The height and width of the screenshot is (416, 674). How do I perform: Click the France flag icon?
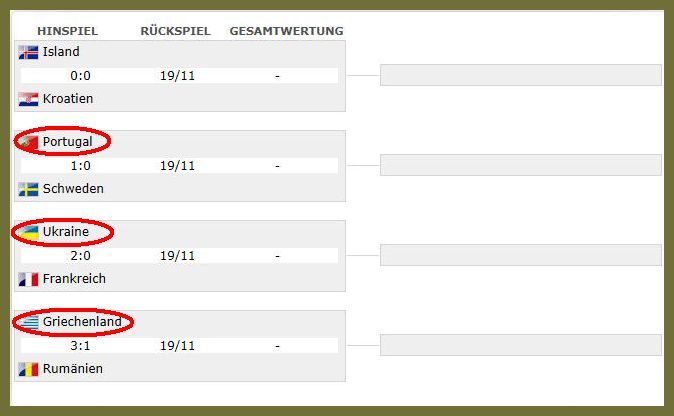(x=28, y=279)
